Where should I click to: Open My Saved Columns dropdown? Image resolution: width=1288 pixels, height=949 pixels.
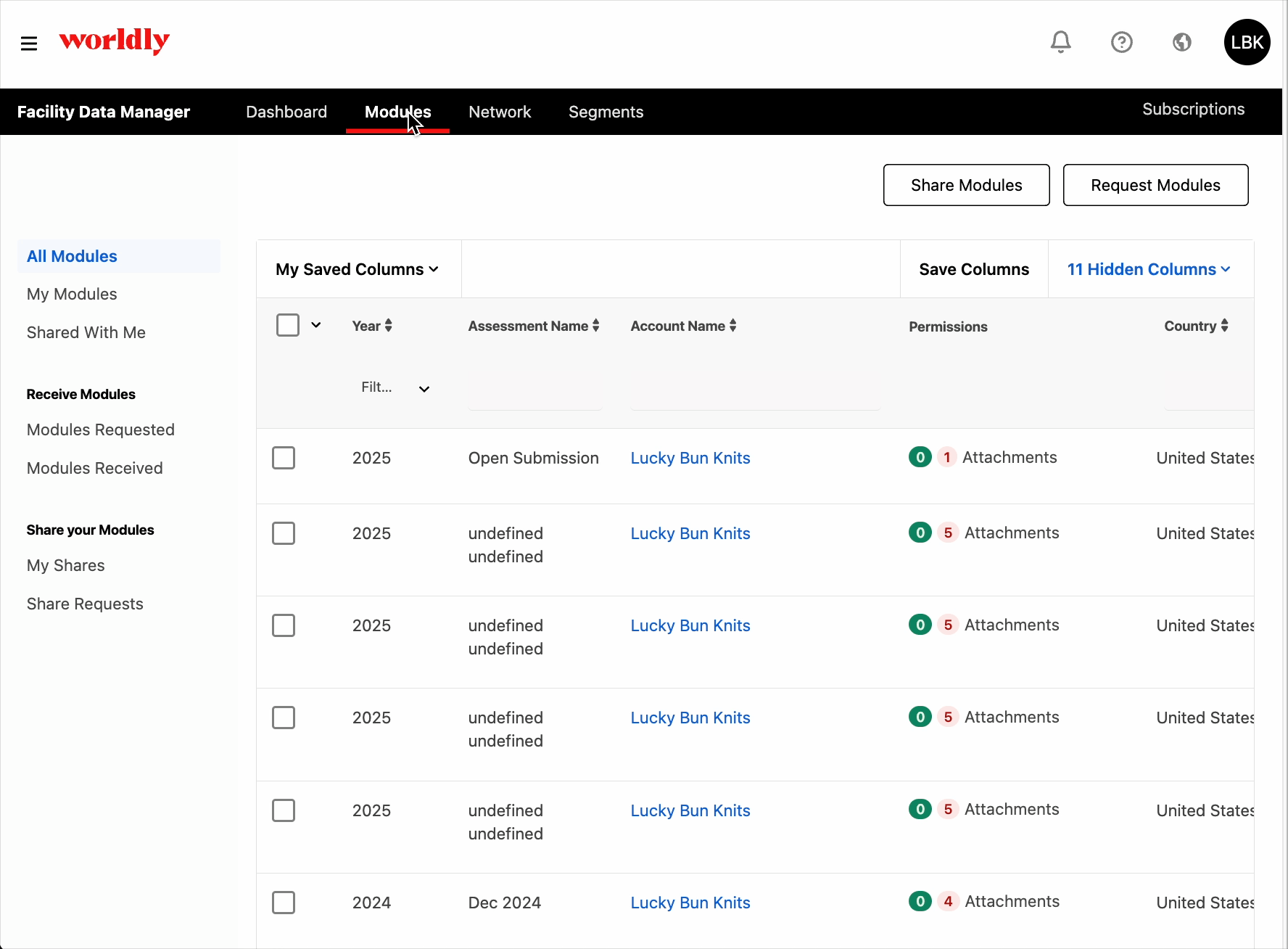(x=358, y=269)
